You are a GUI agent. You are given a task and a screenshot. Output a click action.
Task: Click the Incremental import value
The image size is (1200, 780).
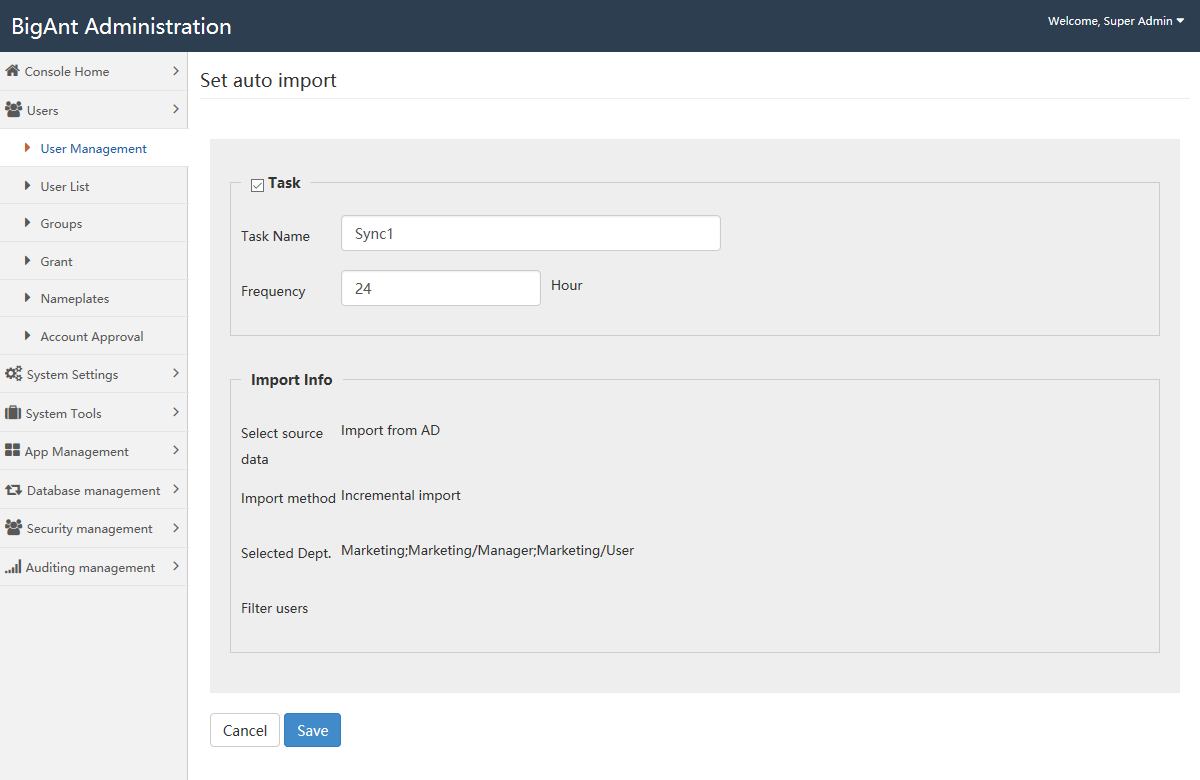coord(401,495)
